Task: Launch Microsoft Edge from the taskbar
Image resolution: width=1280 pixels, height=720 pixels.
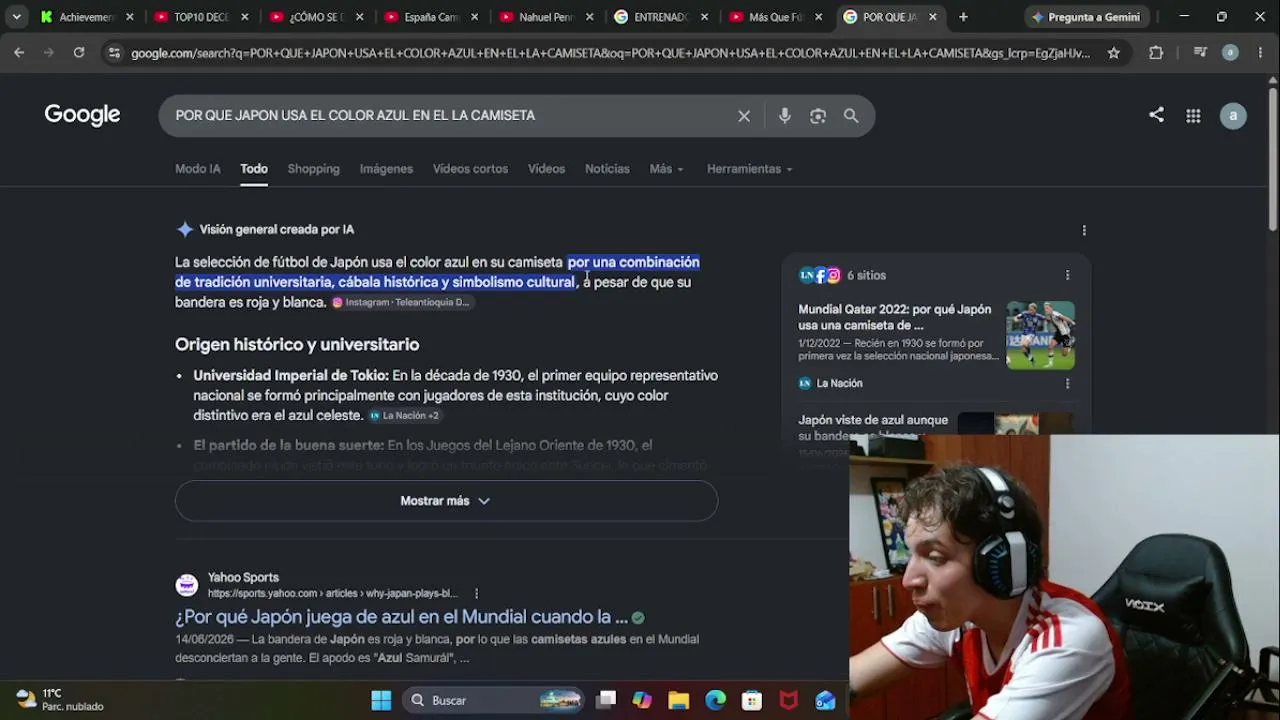Action: [x=715, y=700]
